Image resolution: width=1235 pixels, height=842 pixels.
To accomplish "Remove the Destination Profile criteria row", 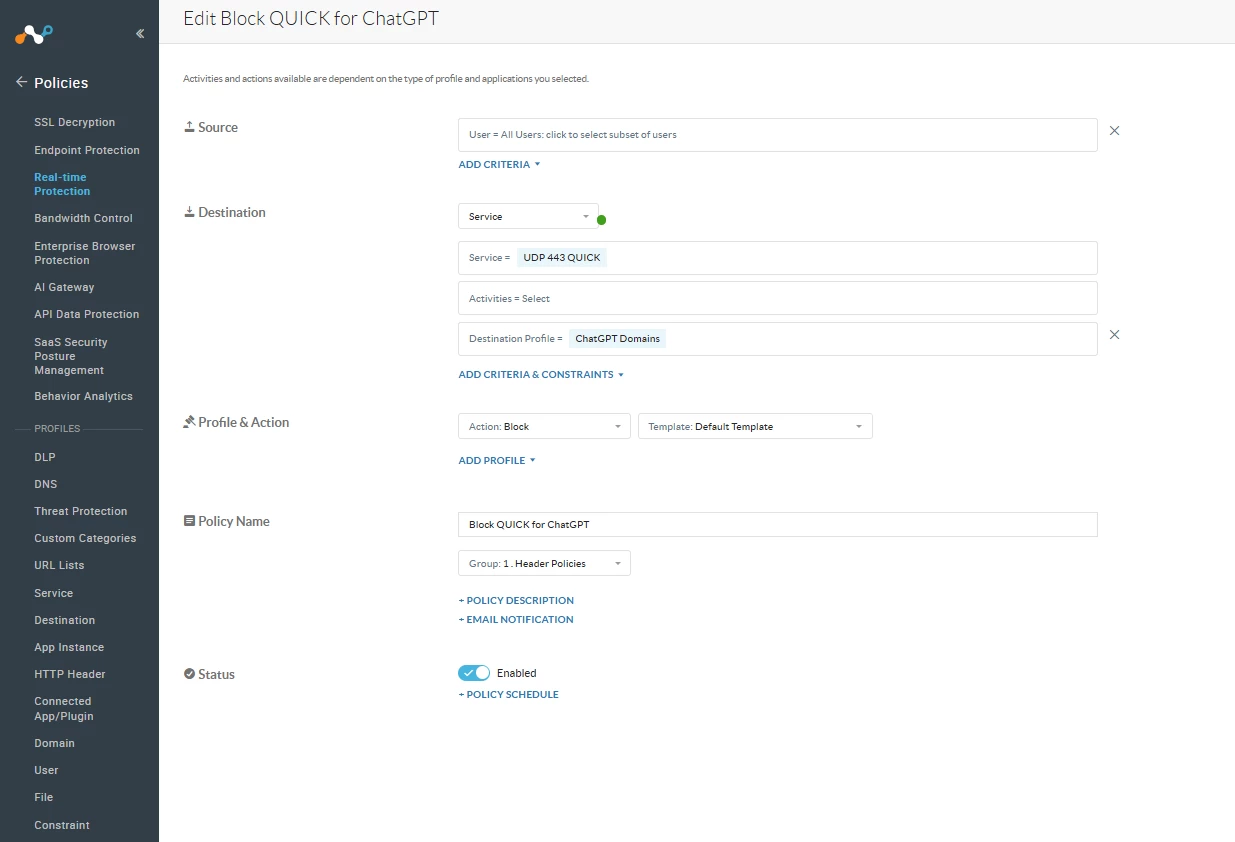I will tap(1114, 334).
